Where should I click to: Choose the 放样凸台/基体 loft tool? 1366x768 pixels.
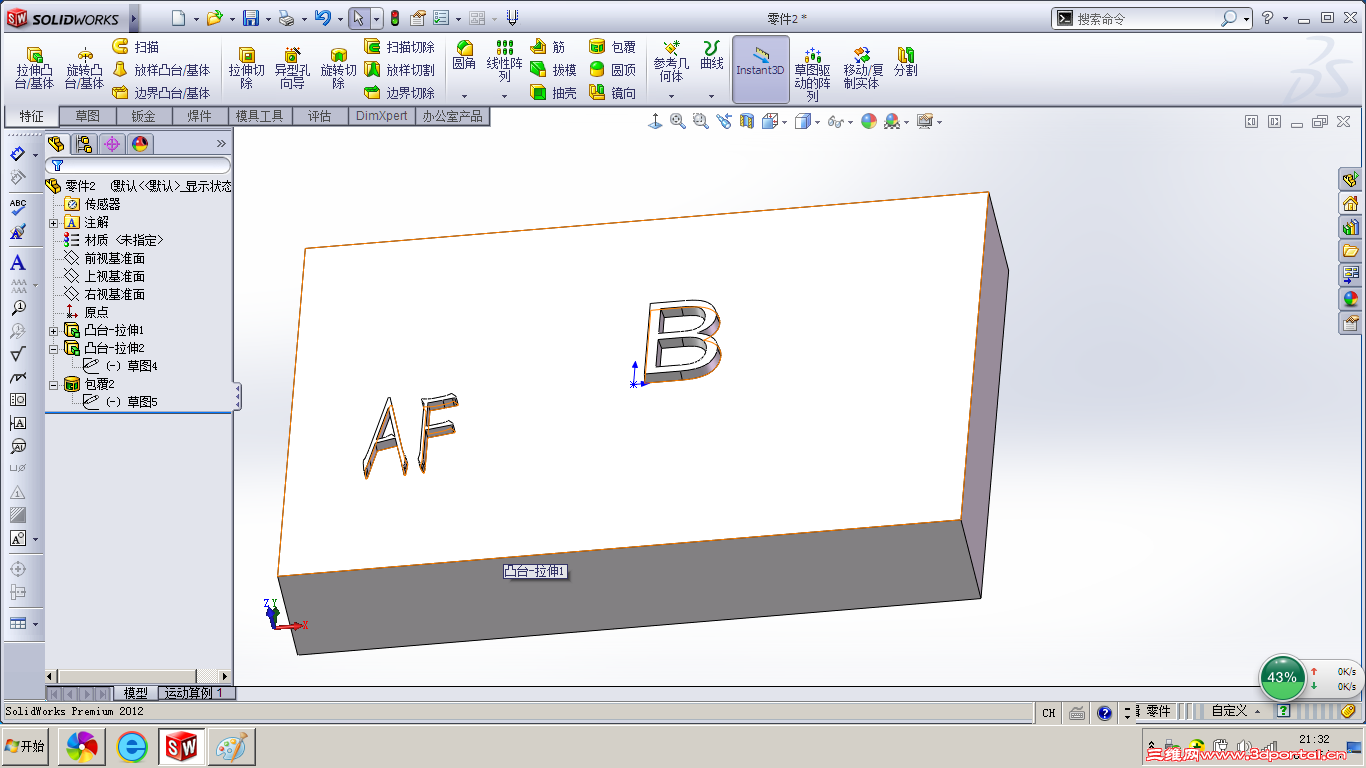click(161, 70)
